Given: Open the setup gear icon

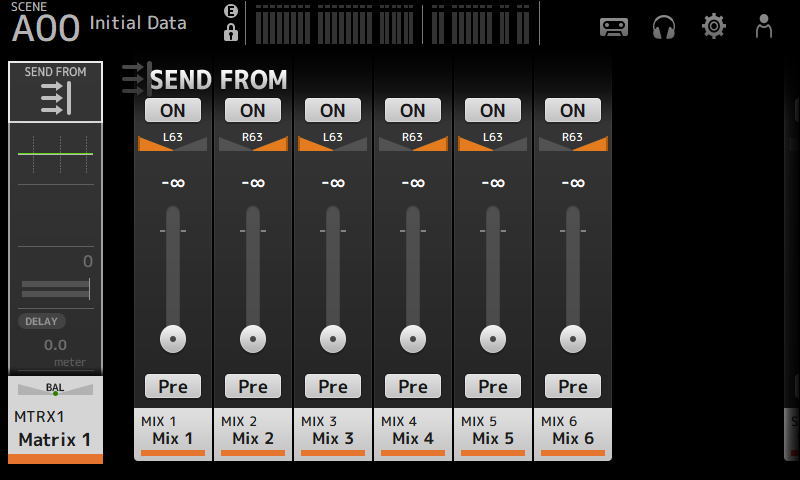Looking at the screenshot, I should coord(714,27).
